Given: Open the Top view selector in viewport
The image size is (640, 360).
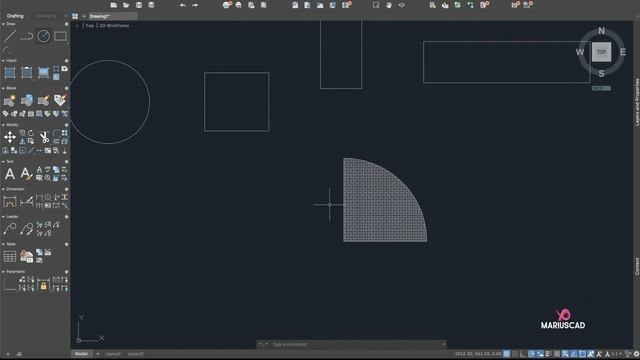Looking at the screenshot, I should pos(89,25).
